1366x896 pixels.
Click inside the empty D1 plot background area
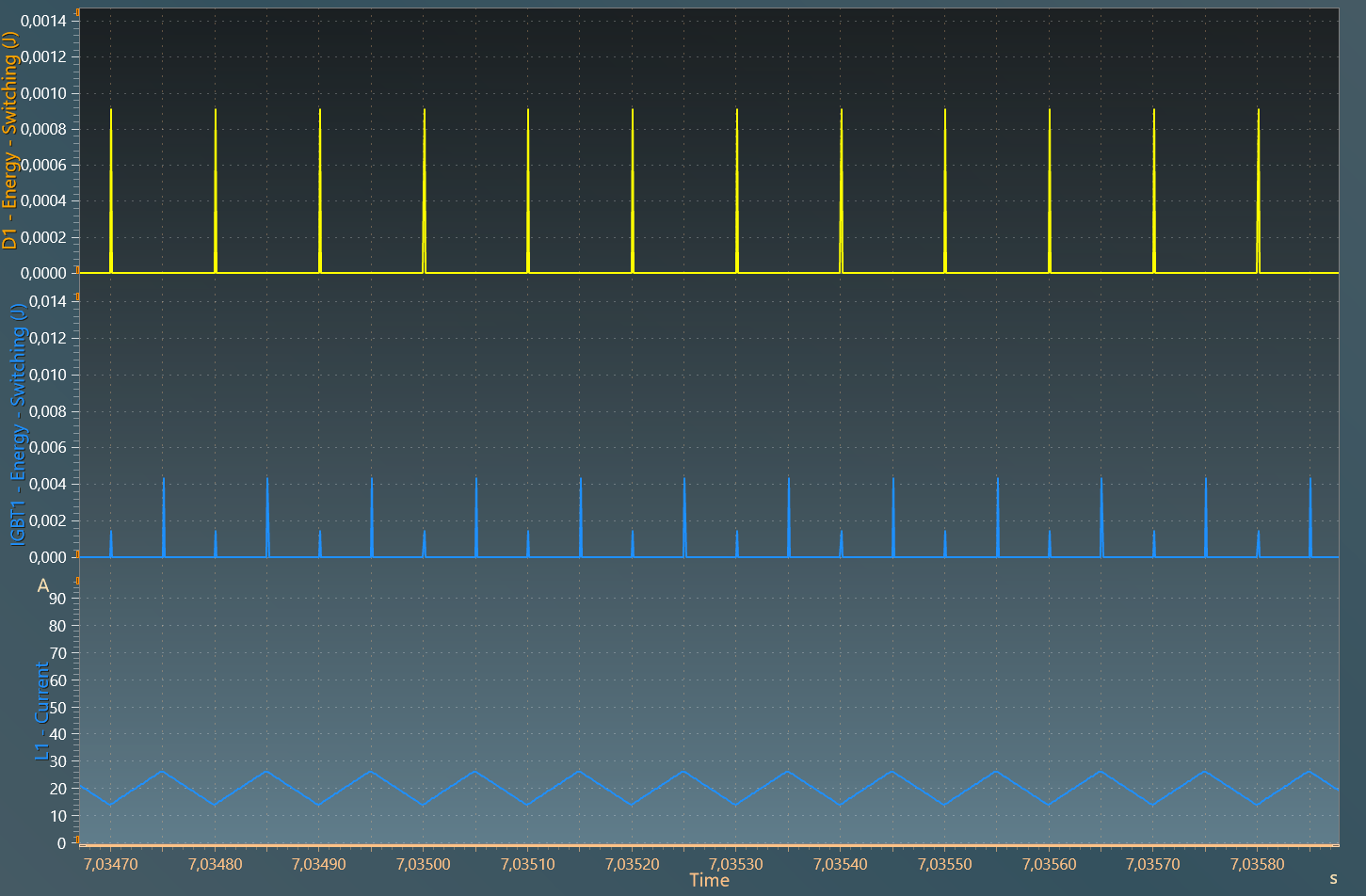pos(659,56)
